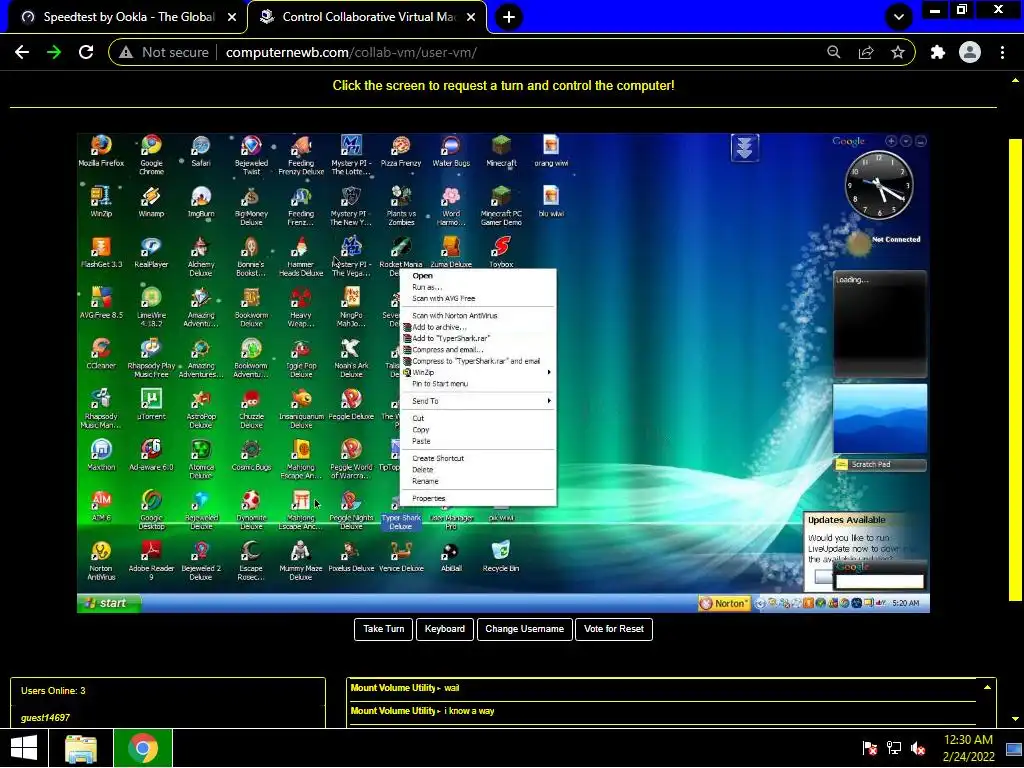
Task: Open the Mozilla Firefox desktop icon
Action: tap(101, 151)
